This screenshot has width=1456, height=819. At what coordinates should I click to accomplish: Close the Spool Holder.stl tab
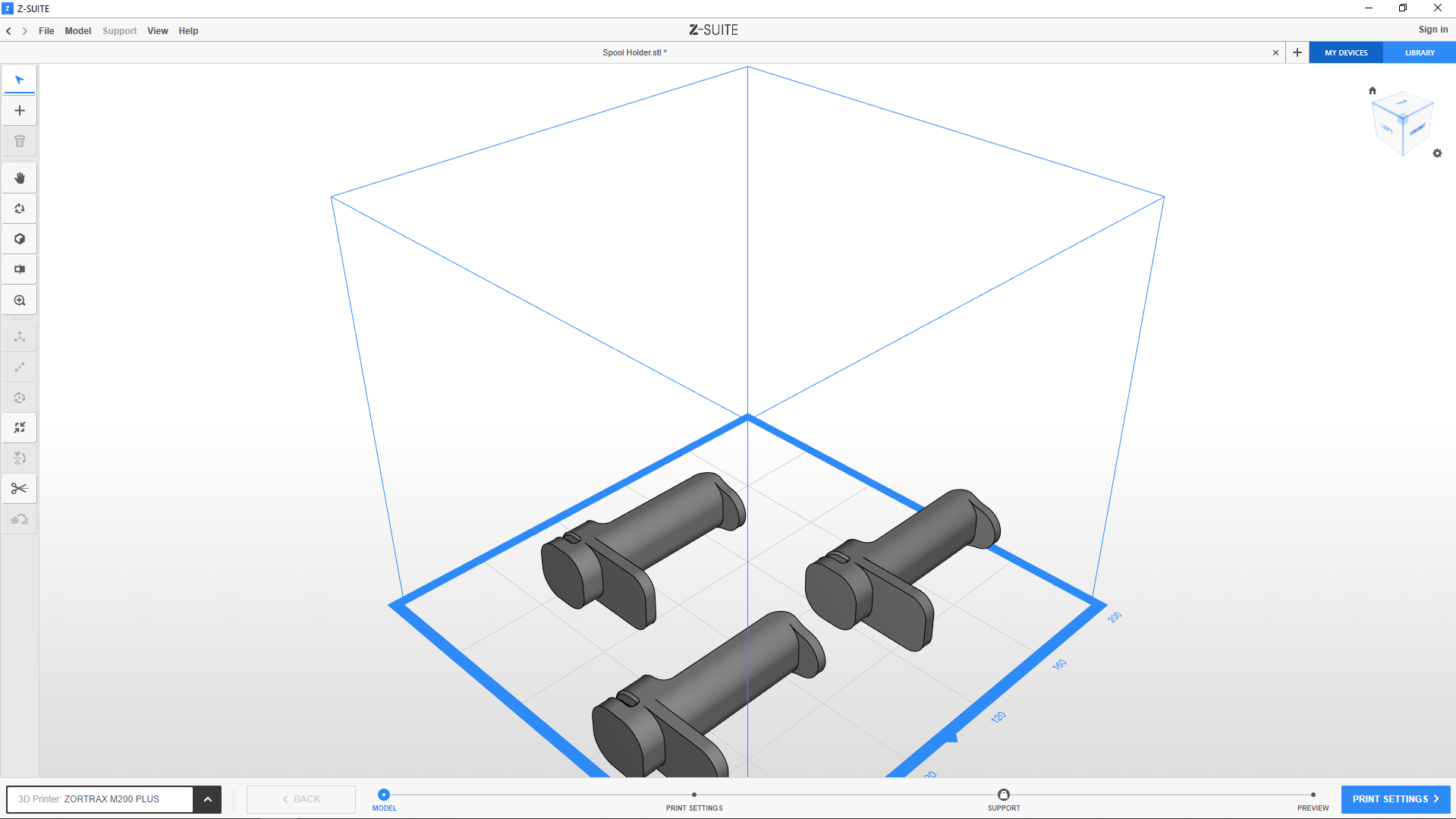click(x=1275, y=53)
